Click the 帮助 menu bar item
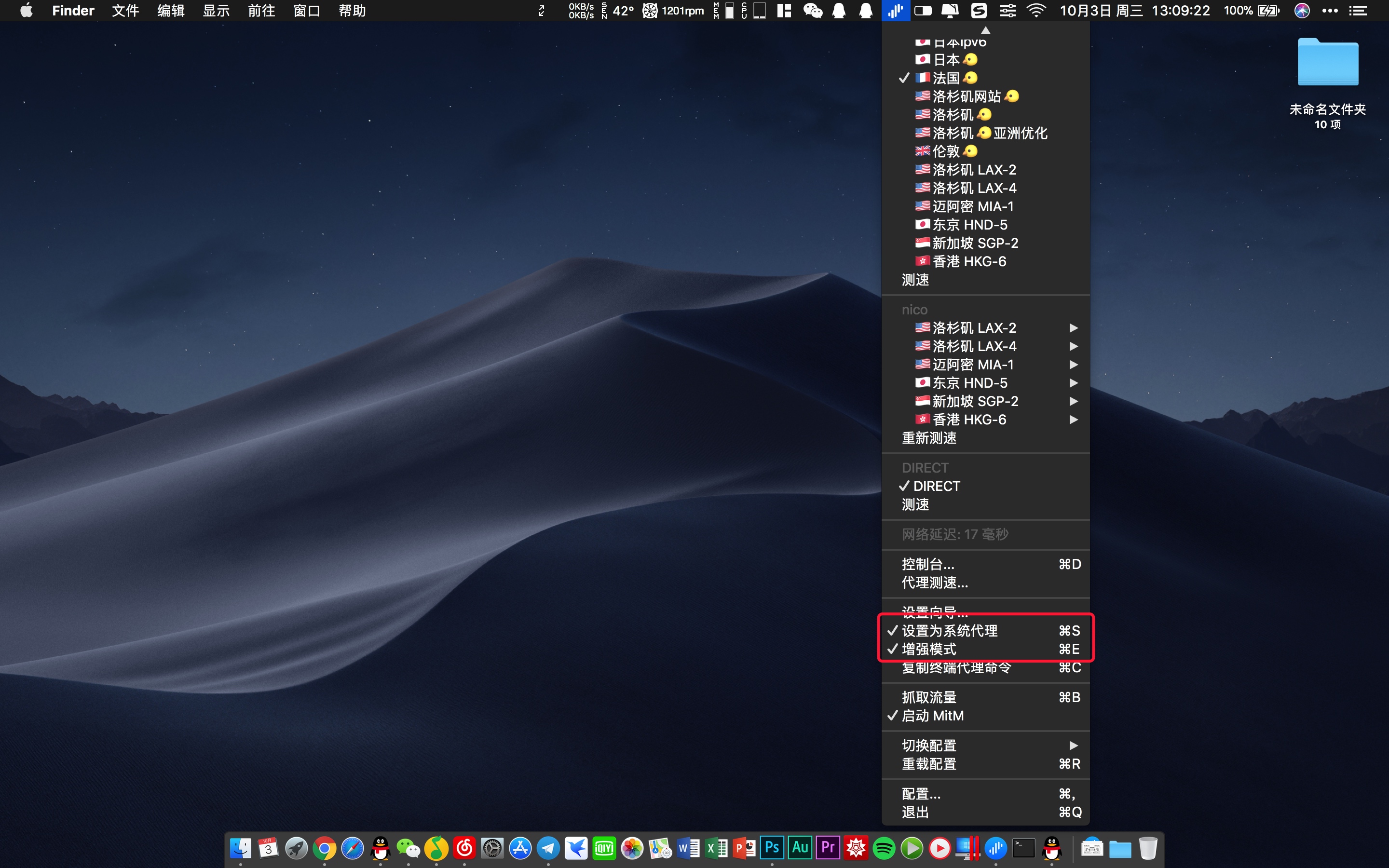The height and width of the screenshot is (868, 1389). point(352,10)
